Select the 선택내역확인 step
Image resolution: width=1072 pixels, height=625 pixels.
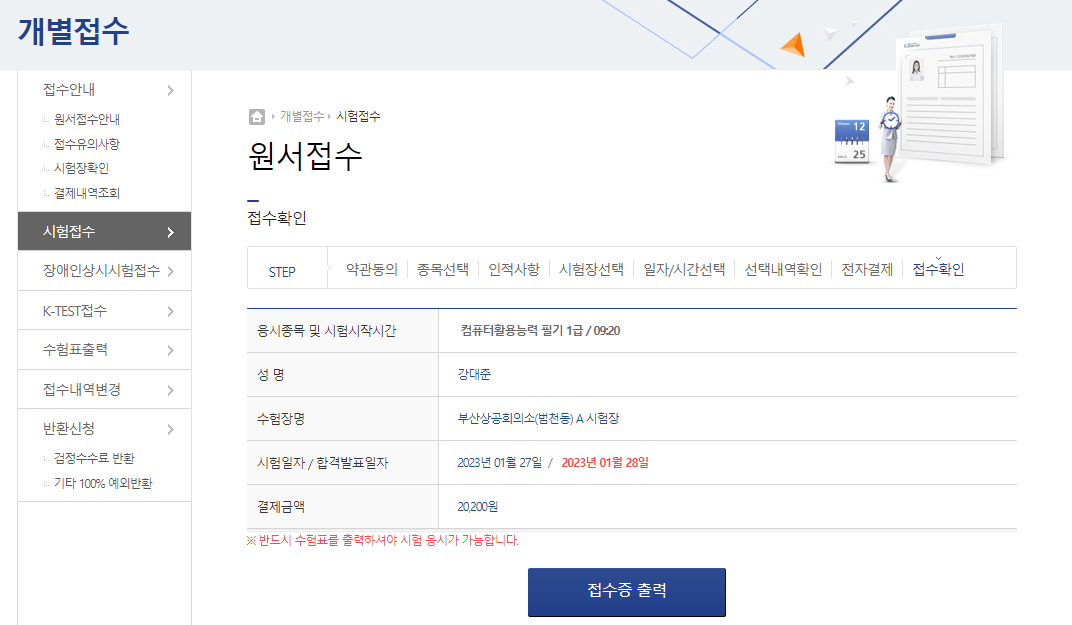(x=783, y=269)
